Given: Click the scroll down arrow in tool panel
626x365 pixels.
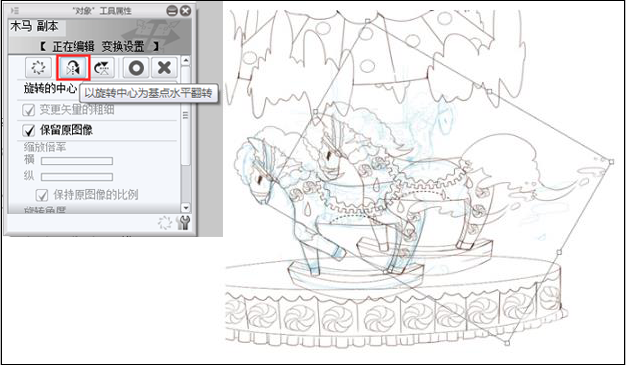Looking at the screenshot, I should 186,208.
